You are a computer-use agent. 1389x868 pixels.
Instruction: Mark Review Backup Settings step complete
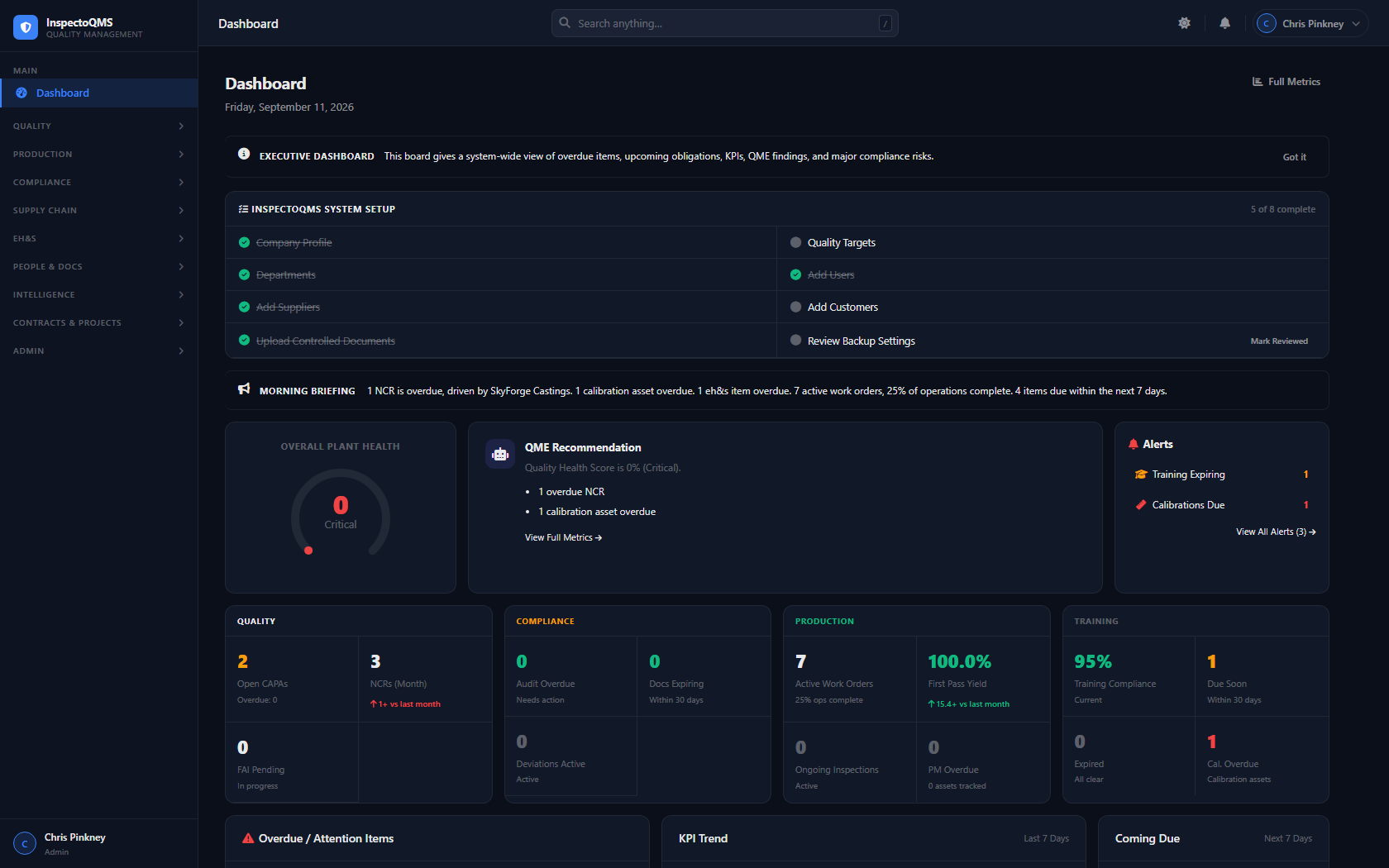coord(795,340)
